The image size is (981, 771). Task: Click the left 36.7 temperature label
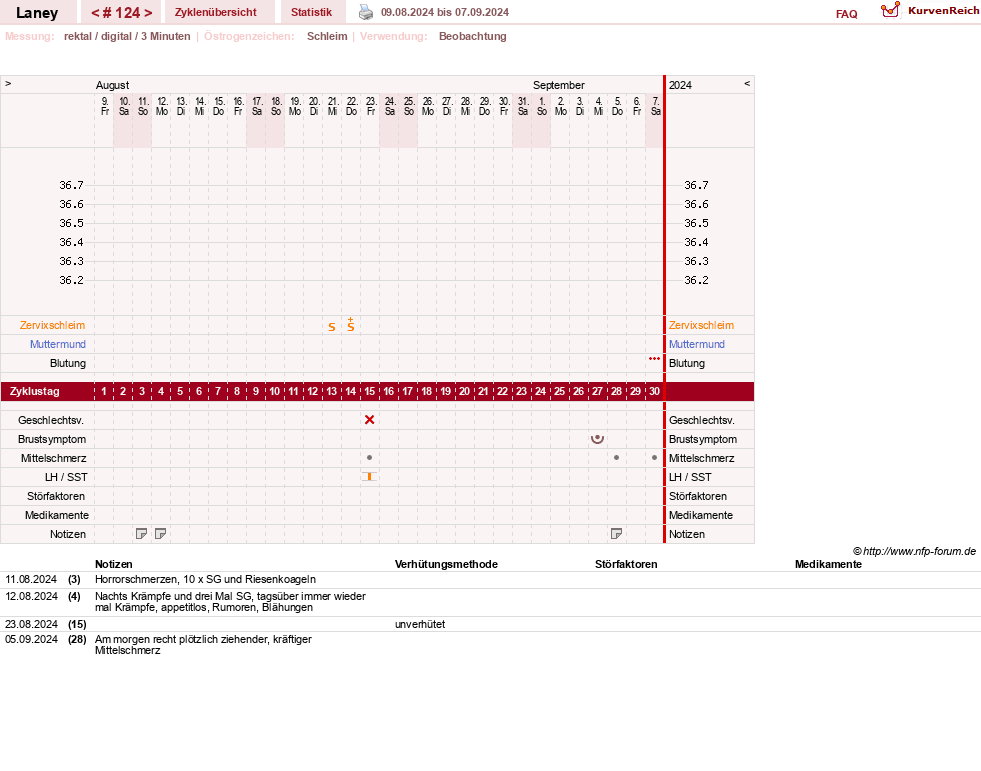(71, 185)
